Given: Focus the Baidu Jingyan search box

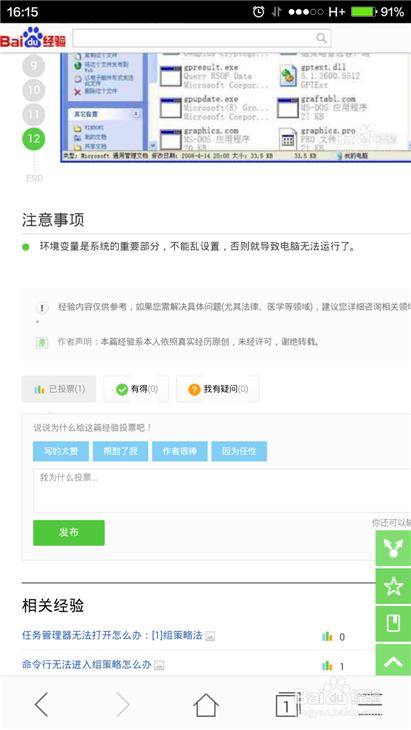Looking at the screenshot, I should pyautogui.click(x=202, y=38).
